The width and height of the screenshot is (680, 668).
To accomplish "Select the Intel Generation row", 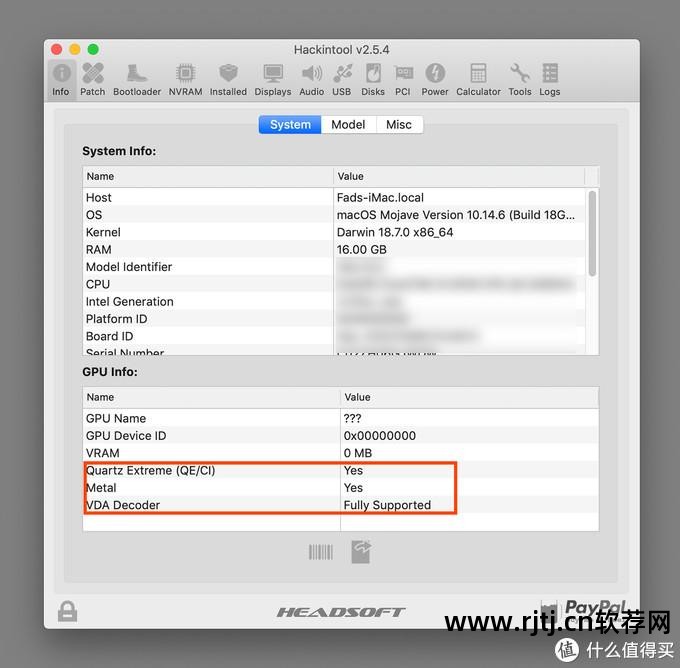I will [334, 302].
